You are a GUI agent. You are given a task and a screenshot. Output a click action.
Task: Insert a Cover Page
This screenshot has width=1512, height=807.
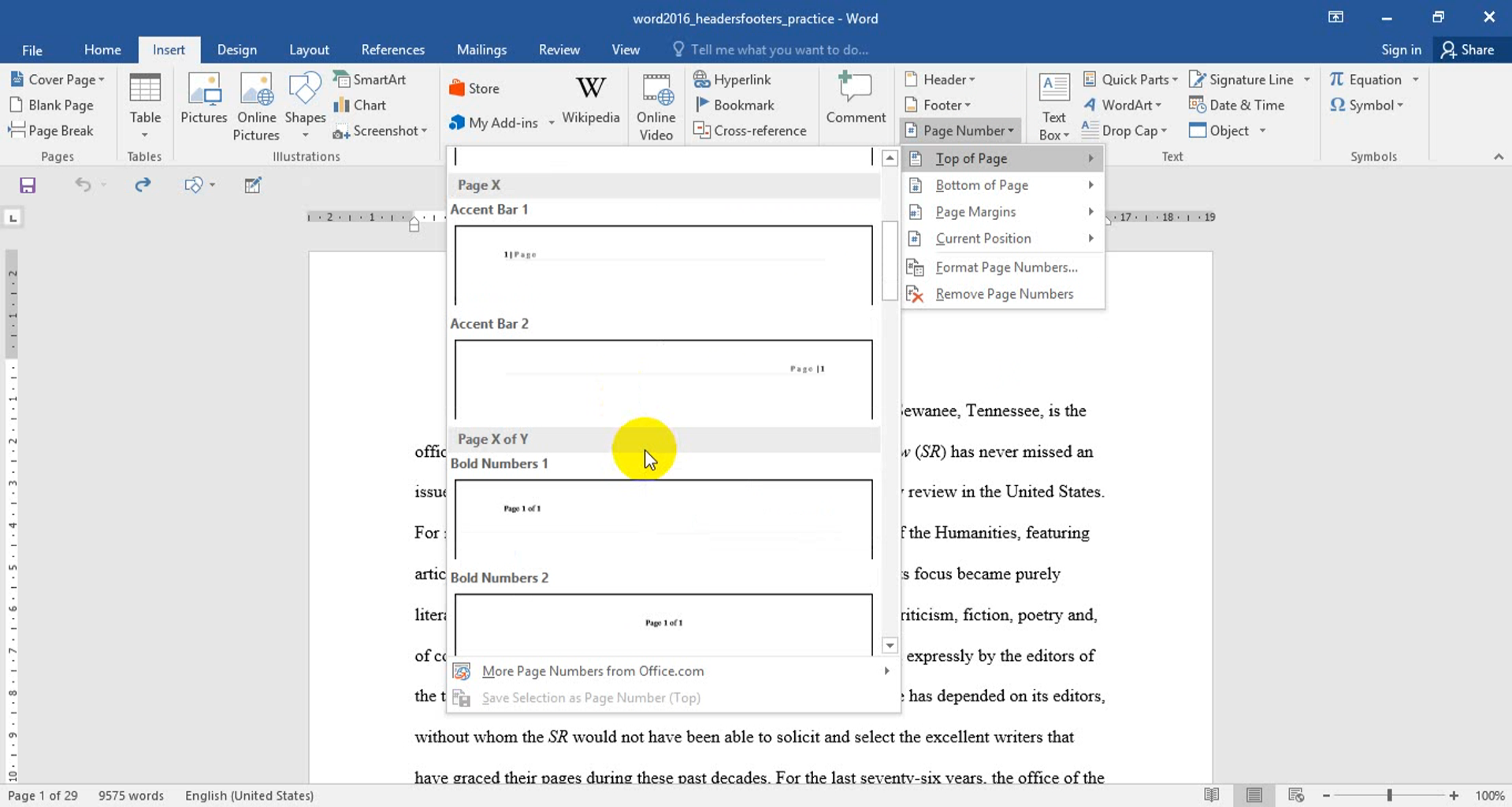click(x=58, y=80)
